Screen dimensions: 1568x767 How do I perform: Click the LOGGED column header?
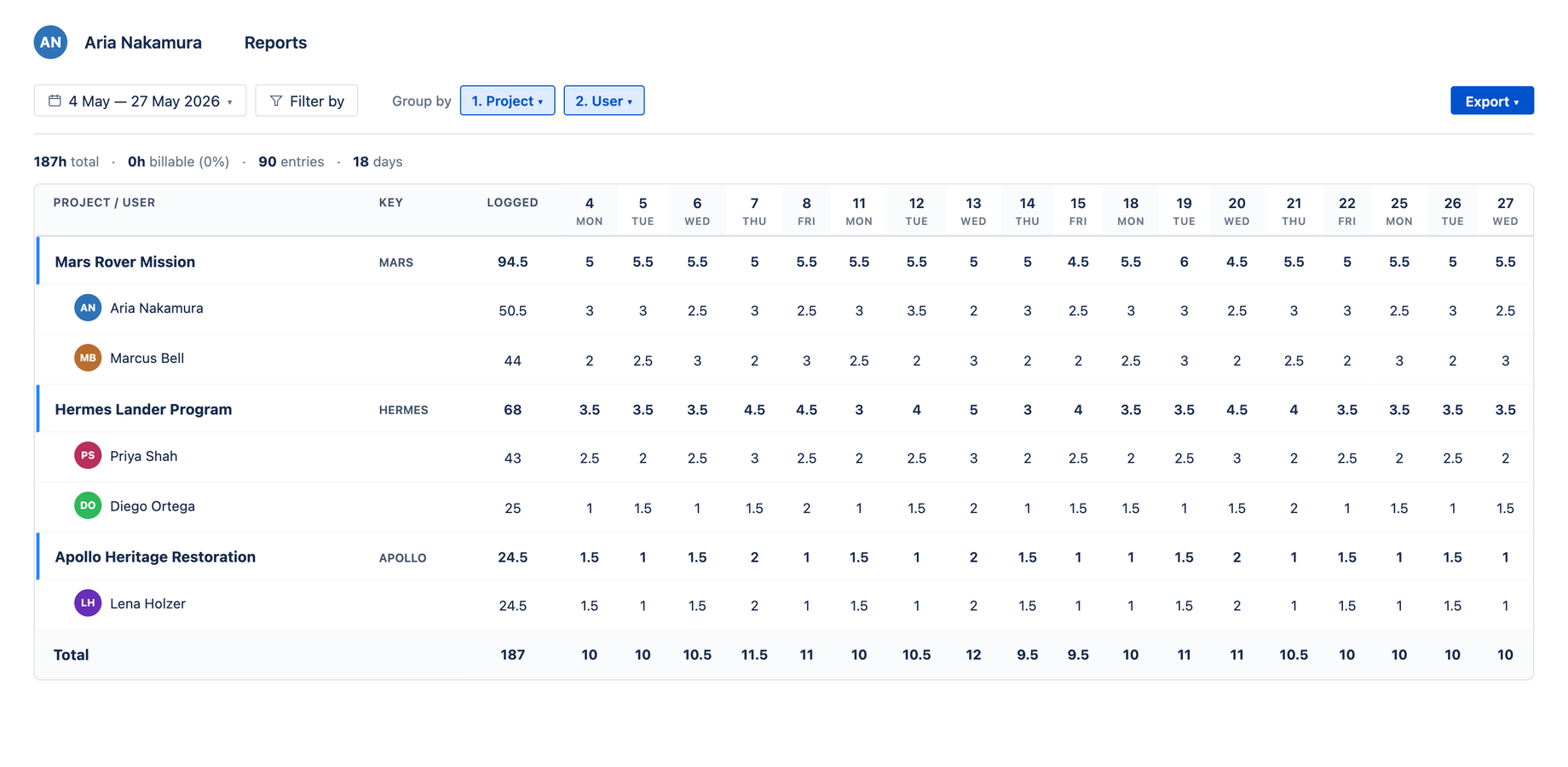point(512,203)
